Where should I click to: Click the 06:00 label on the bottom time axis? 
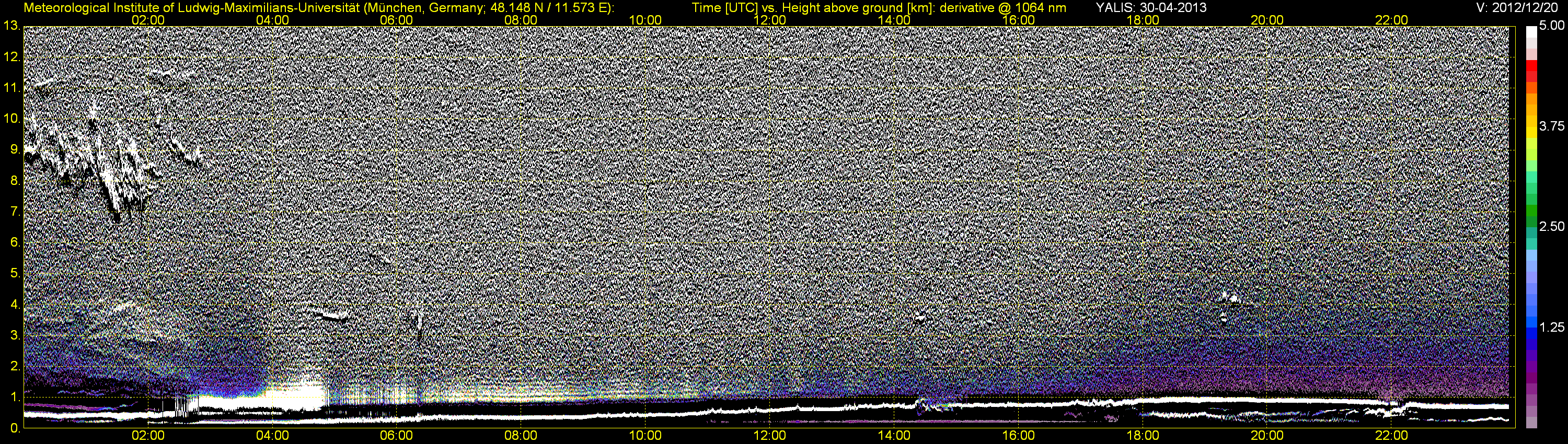pos(396,436)
